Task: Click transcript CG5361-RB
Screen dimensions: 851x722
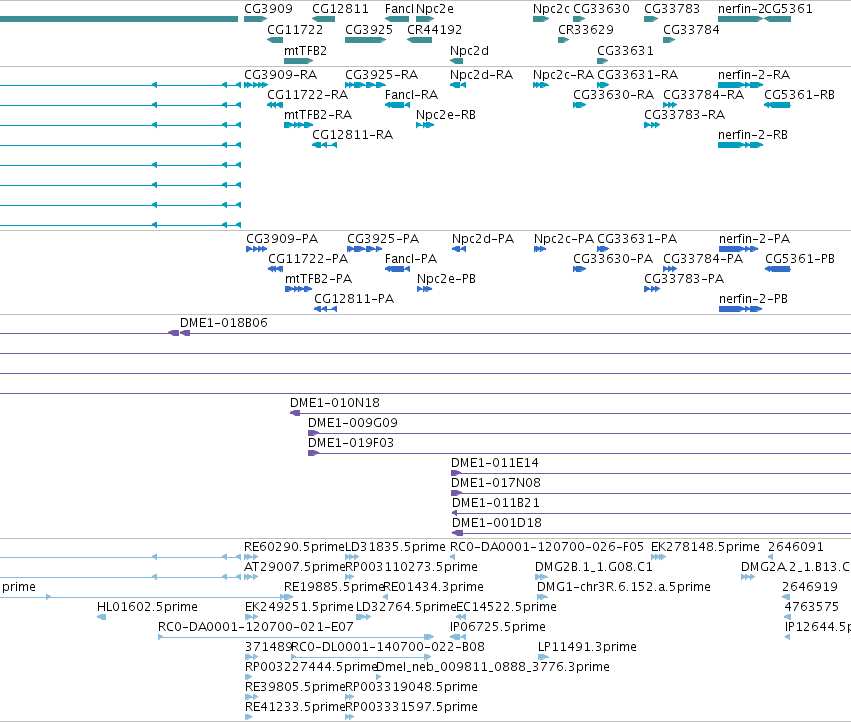Action: click(777, 105)
